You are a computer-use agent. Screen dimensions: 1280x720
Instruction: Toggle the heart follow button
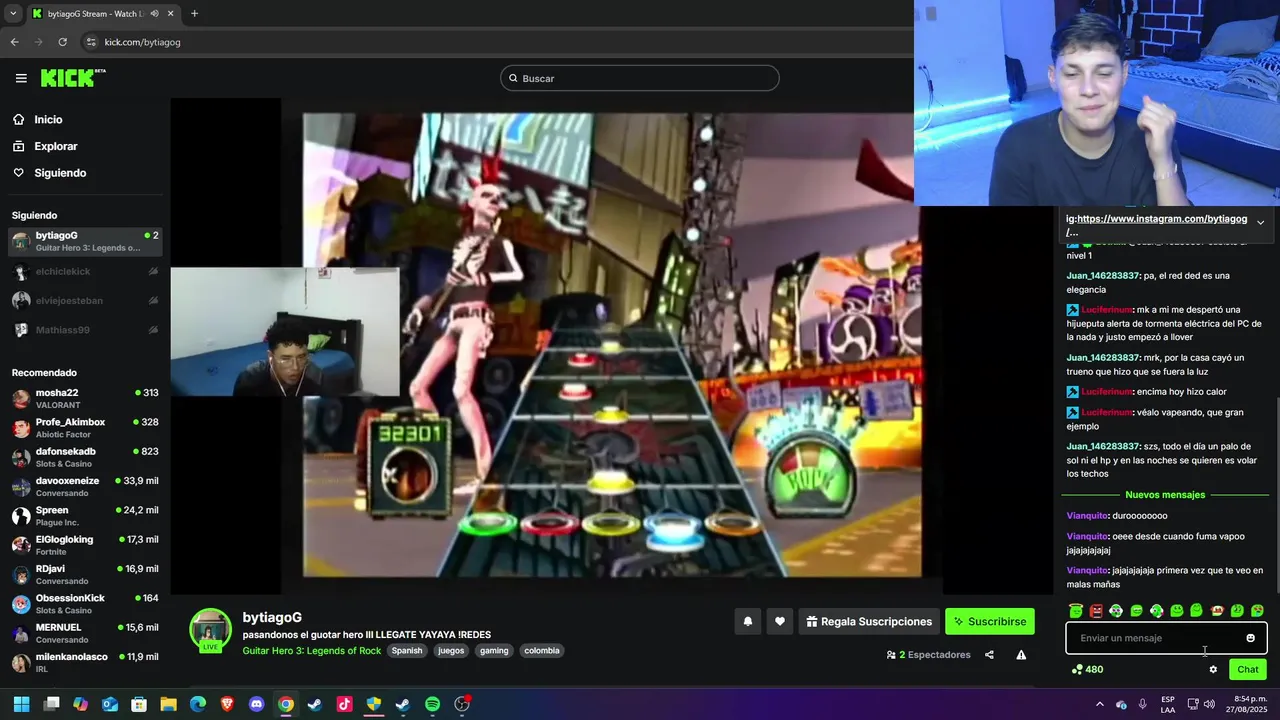pos(780,622)
